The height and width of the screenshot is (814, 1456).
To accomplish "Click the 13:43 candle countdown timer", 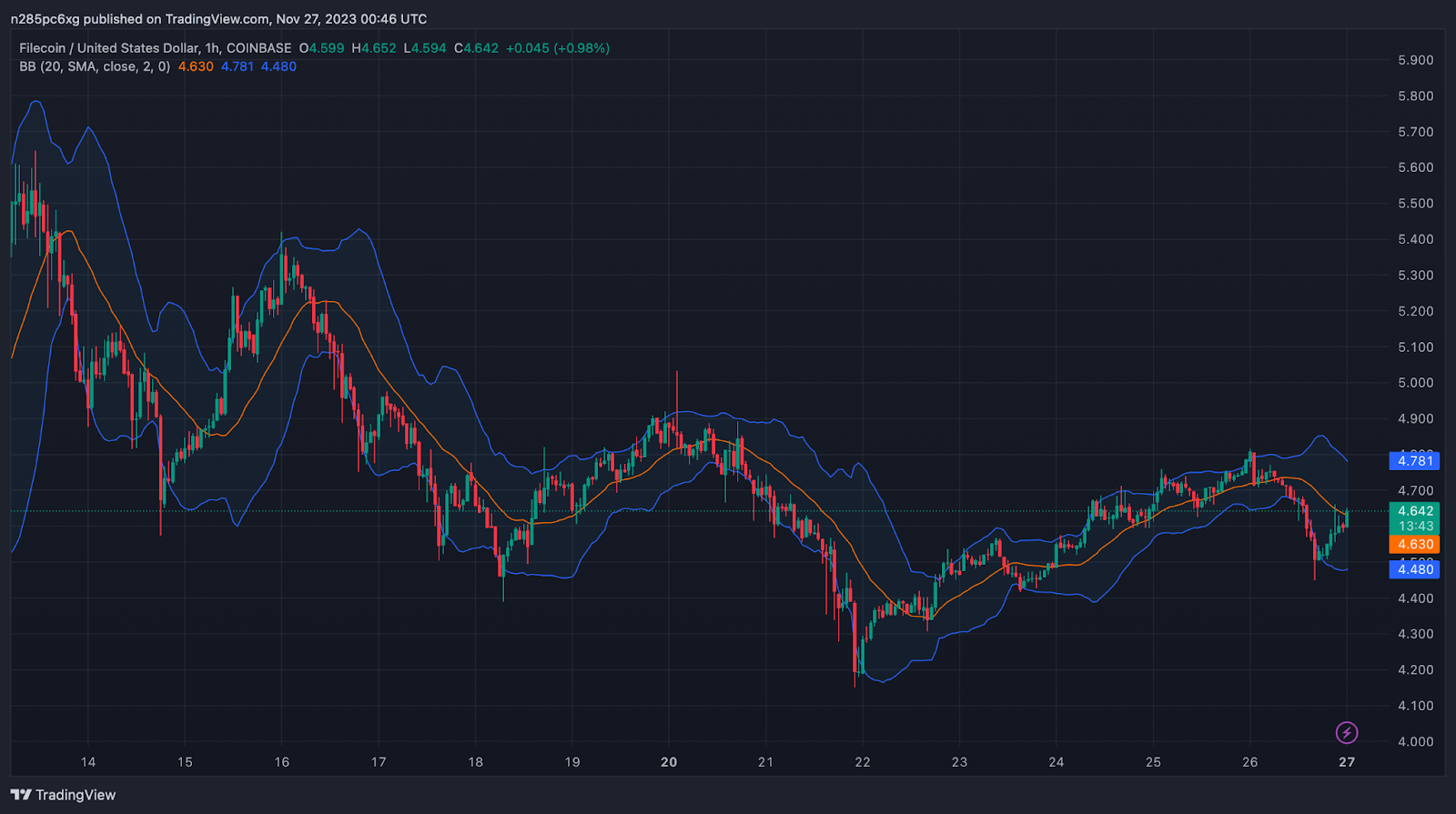I will [1414, 526].
